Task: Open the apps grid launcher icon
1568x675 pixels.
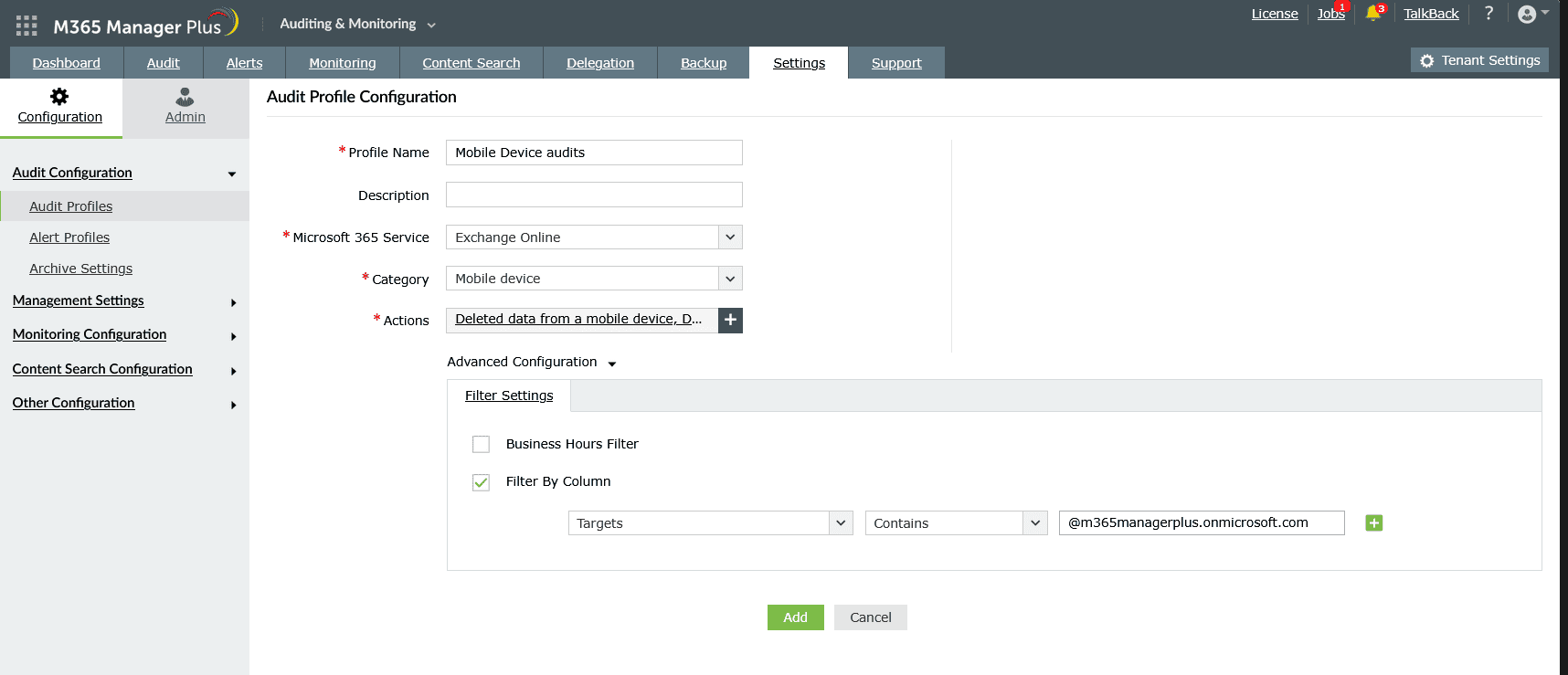Action: 26,26
